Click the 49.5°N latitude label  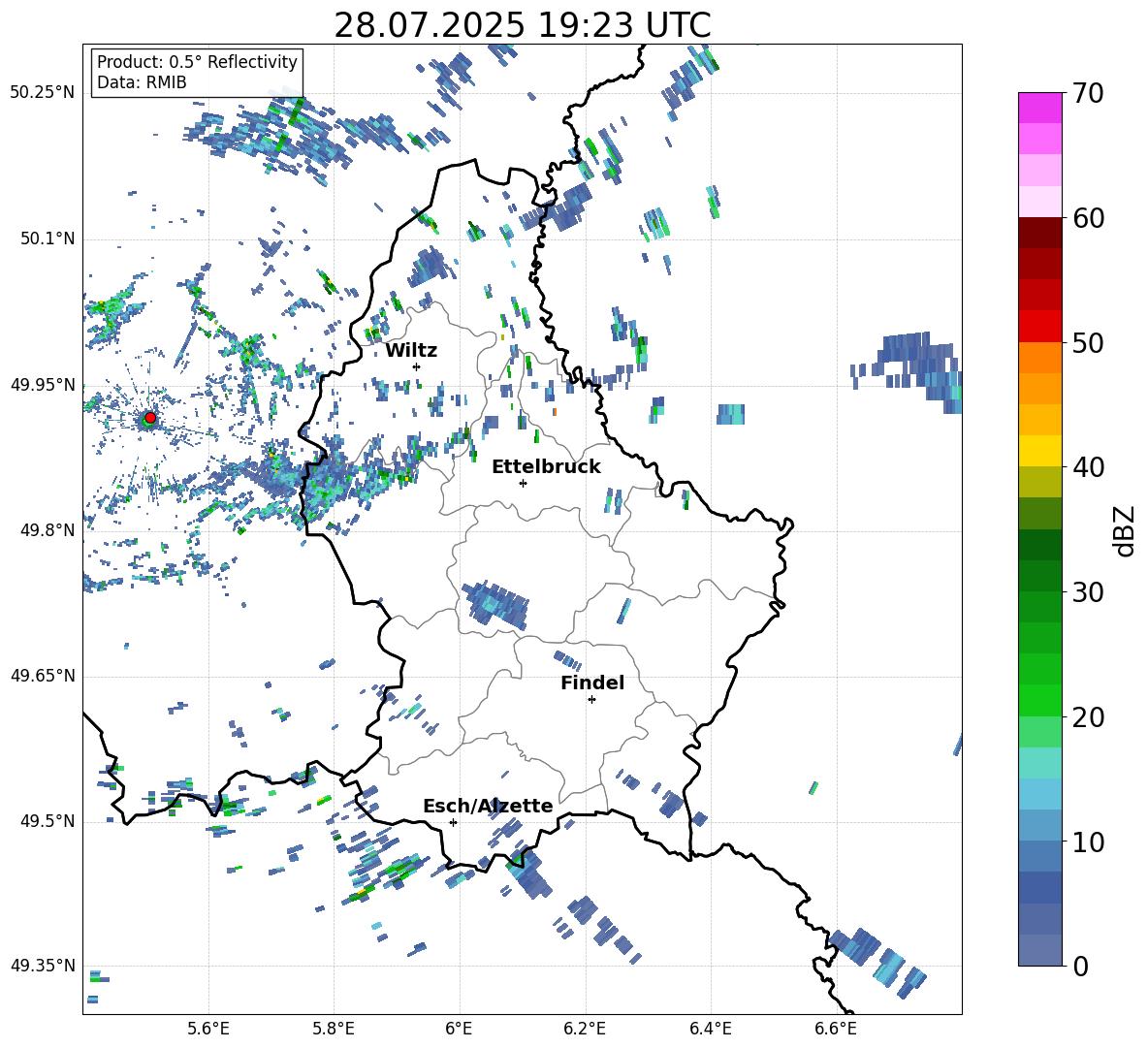click(x=47, y=821)
